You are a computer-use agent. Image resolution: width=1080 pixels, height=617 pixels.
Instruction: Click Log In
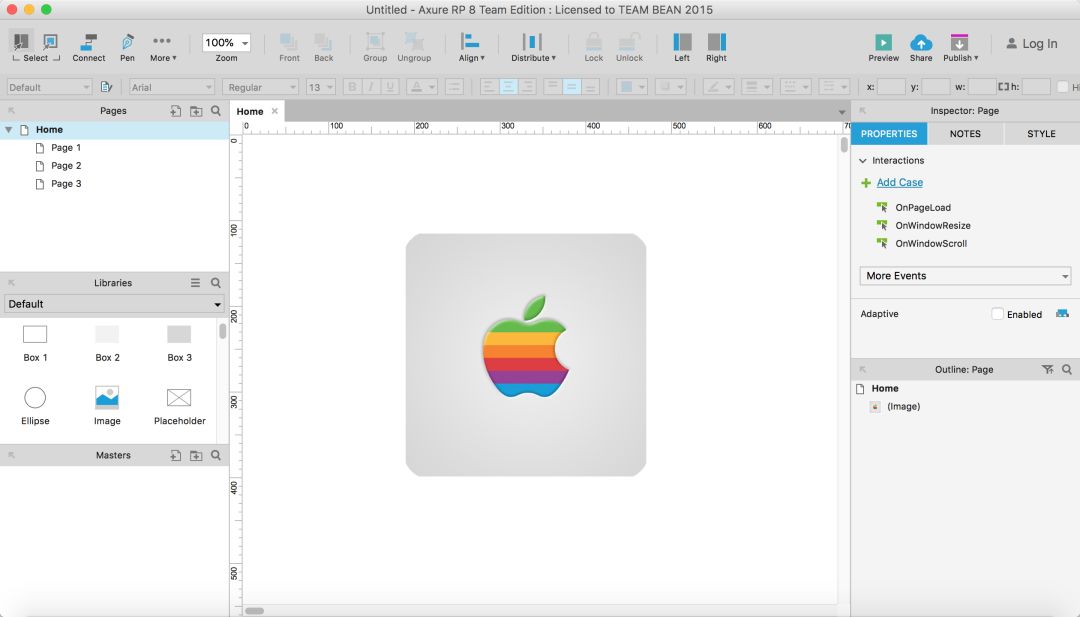pyautogui.click(x=1032, y=43)
